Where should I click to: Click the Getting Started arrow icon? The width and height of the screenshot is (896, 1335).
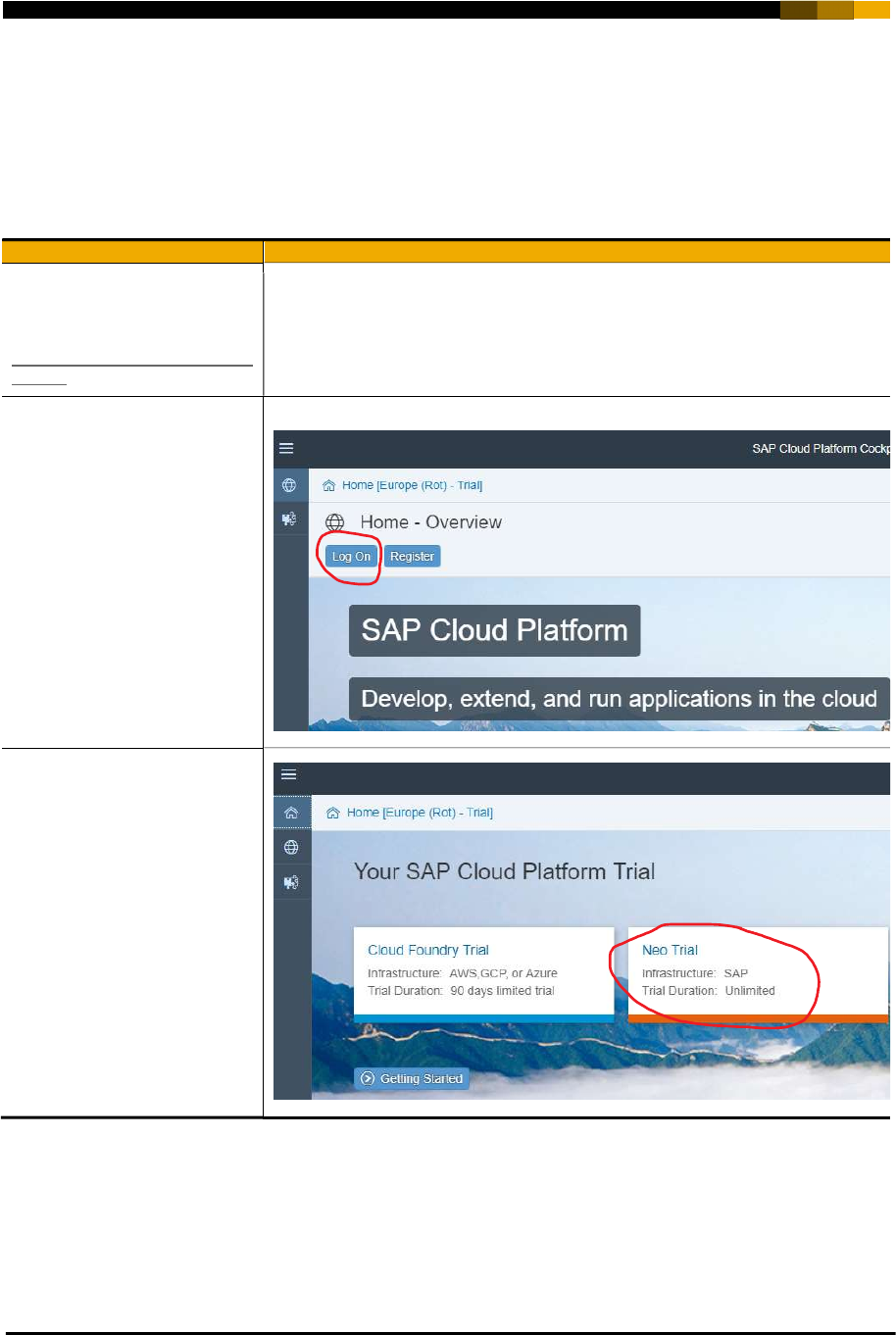click(x=368, y=1078)
